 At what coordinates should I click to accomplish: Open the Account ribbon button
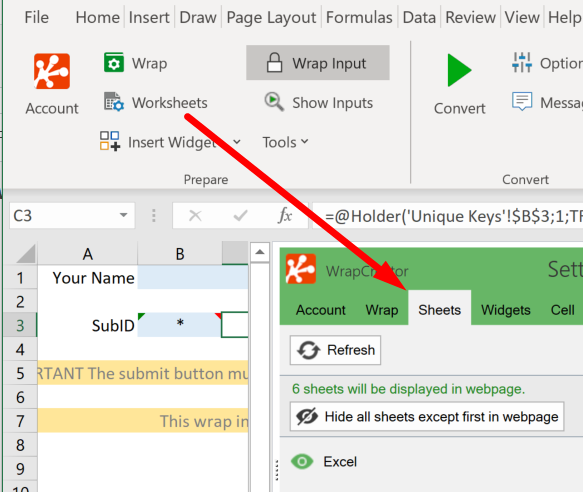[x=52, y=84]
